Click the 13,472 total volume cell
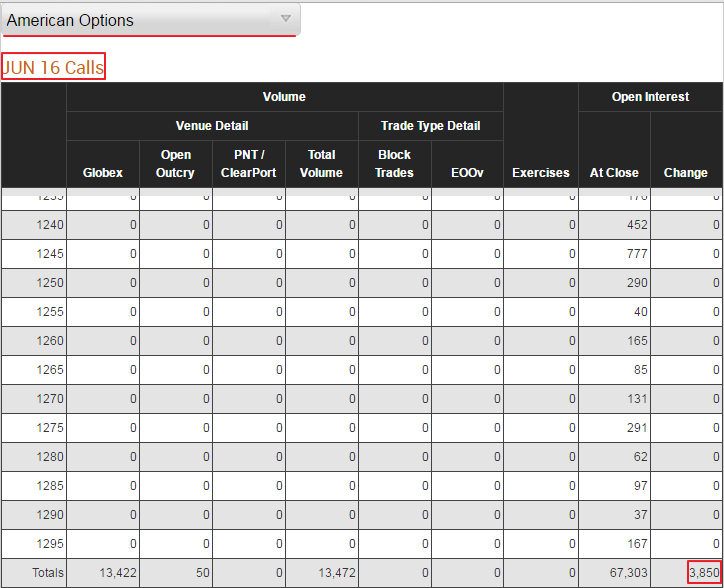The height and width of the screenshot is (588, 724). point(337,573)
